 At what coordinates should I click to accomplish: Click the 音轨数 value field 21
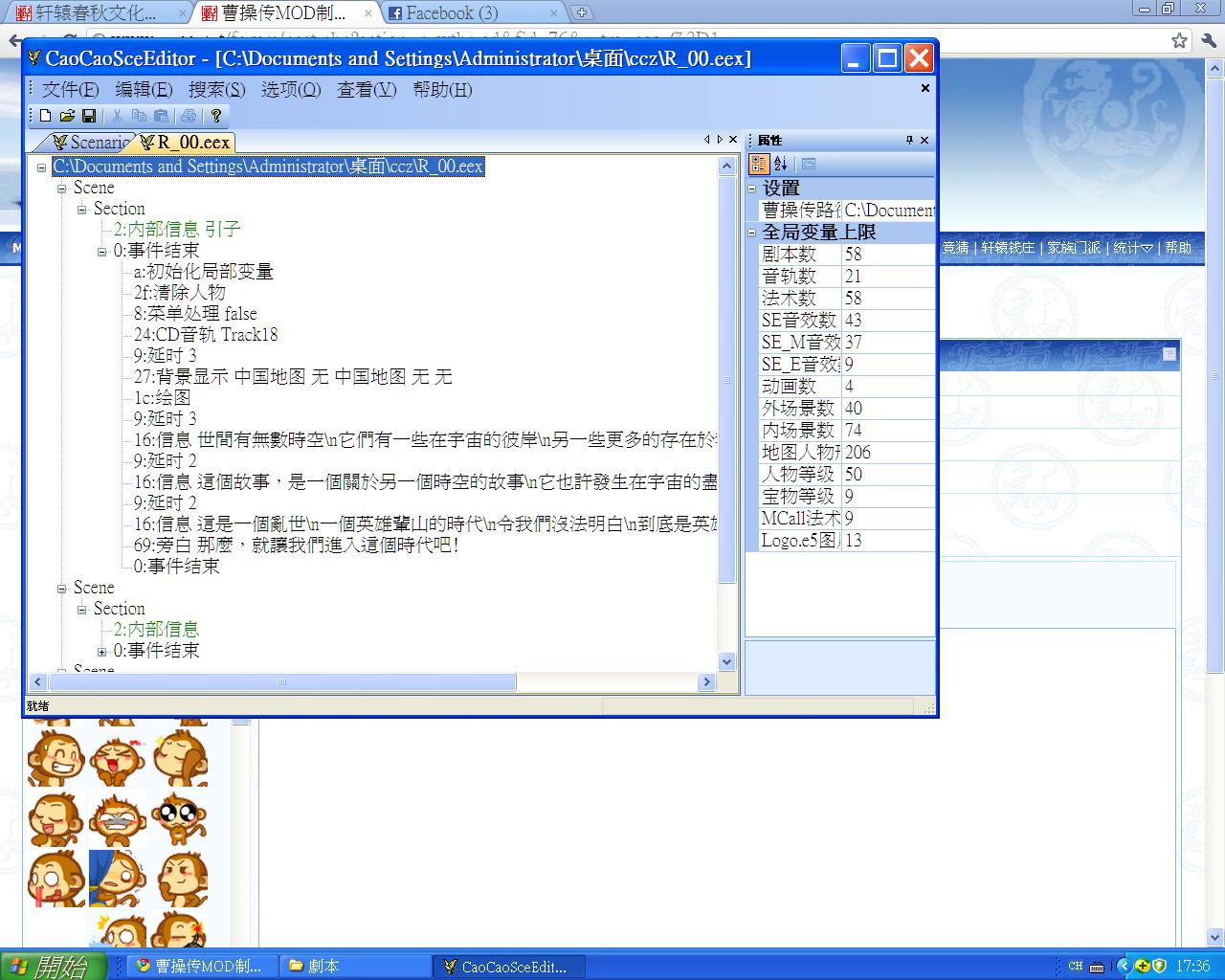888,277
